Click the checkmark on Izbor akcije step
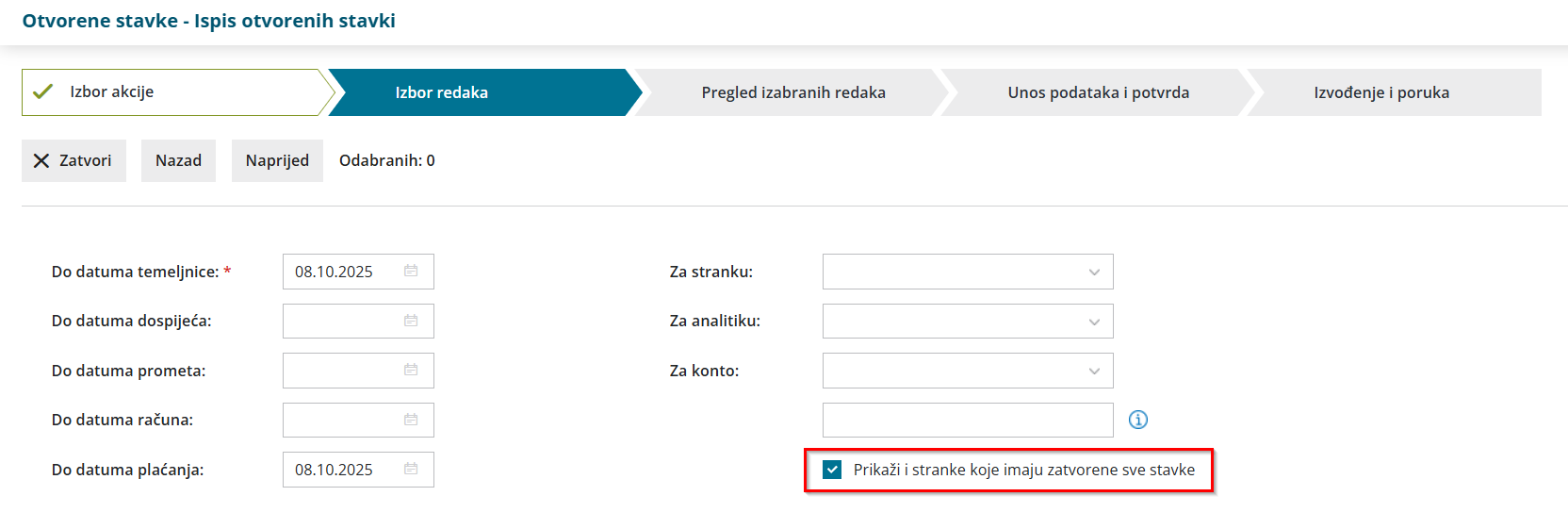 pos(42,91)
